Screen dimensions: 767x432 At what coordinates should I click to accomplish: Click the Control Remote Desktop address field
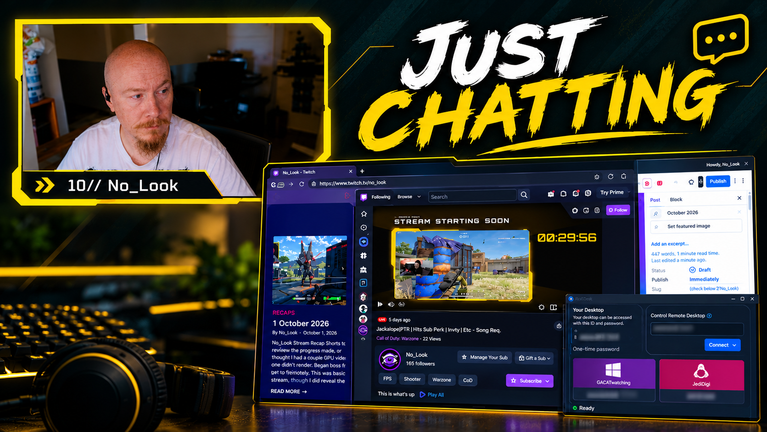pyautogui.click(x=697, y=329)
